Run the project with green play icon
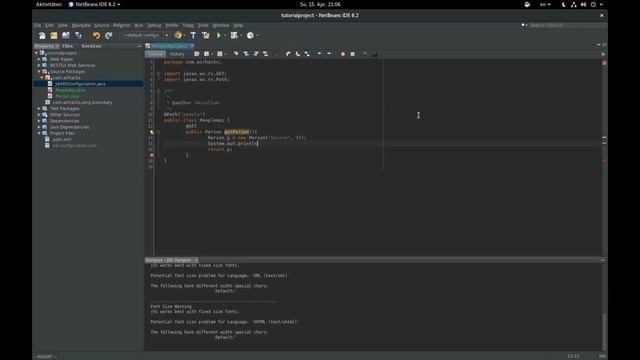This screenshot has height=360, width=640. pyautogui.click(x=219, y=36)
